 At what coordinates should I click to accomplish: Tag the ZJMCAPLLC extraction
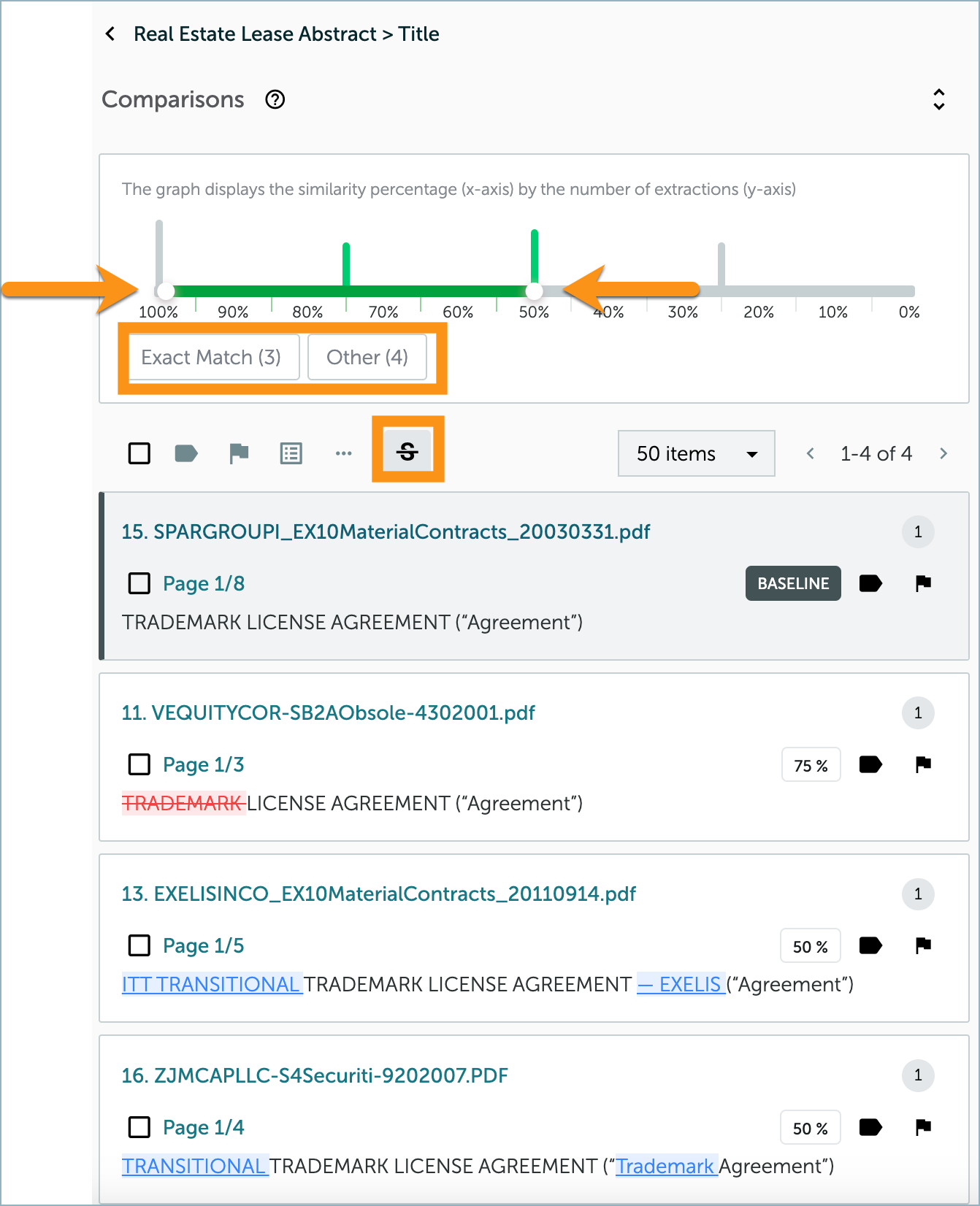[x=870, y=1127]
